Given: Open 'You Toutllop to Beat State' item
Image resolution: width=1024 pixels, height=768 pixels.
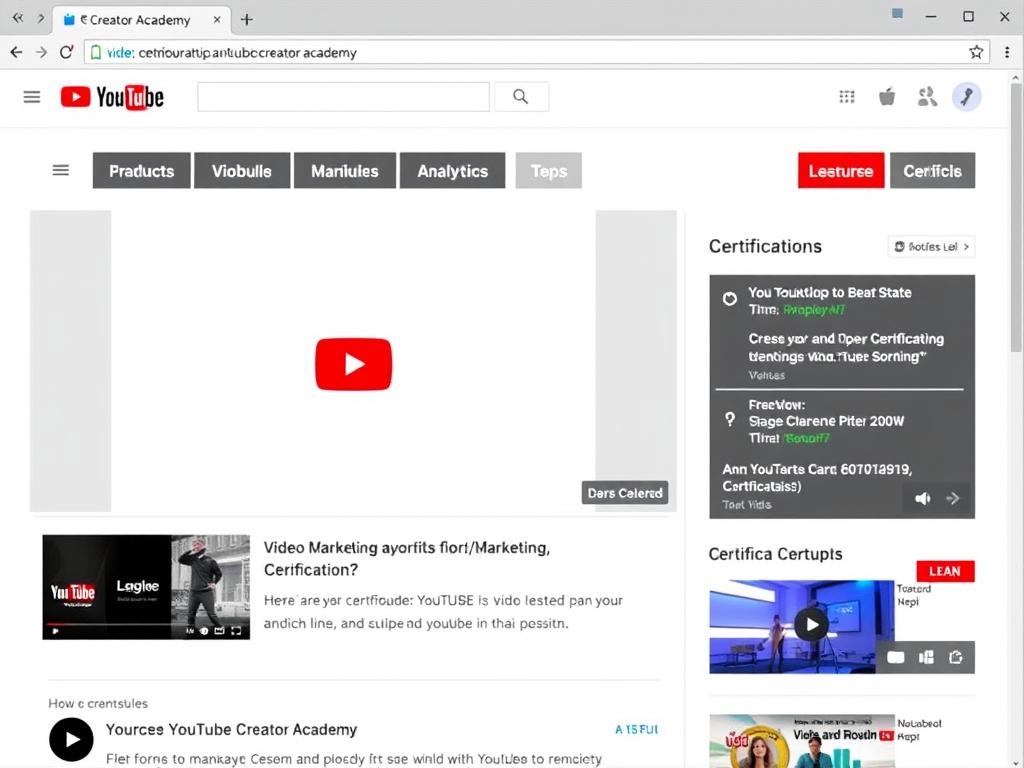Looking at the screenshot, I should coord(829,293).
